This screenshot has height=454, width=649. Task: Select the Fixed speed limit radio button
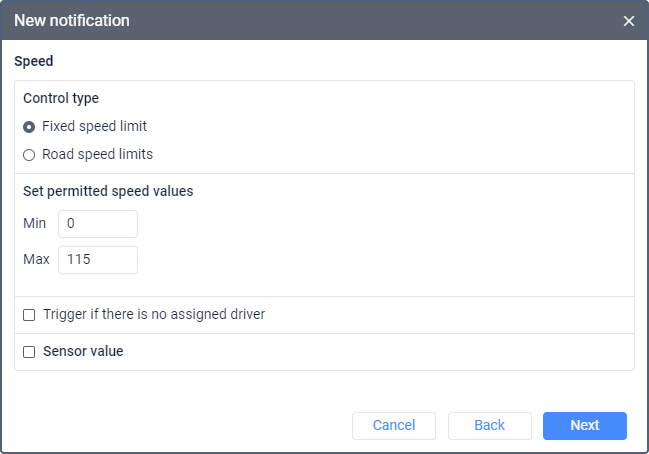click(29, 127)
